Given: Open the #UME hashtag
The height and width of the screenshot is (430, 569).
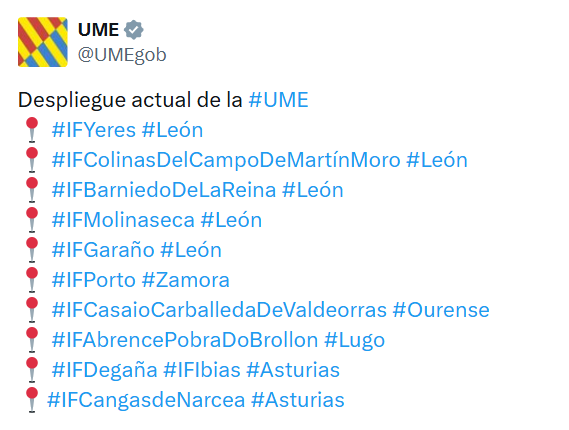Looking at the screenshot, I should [278, 100].
